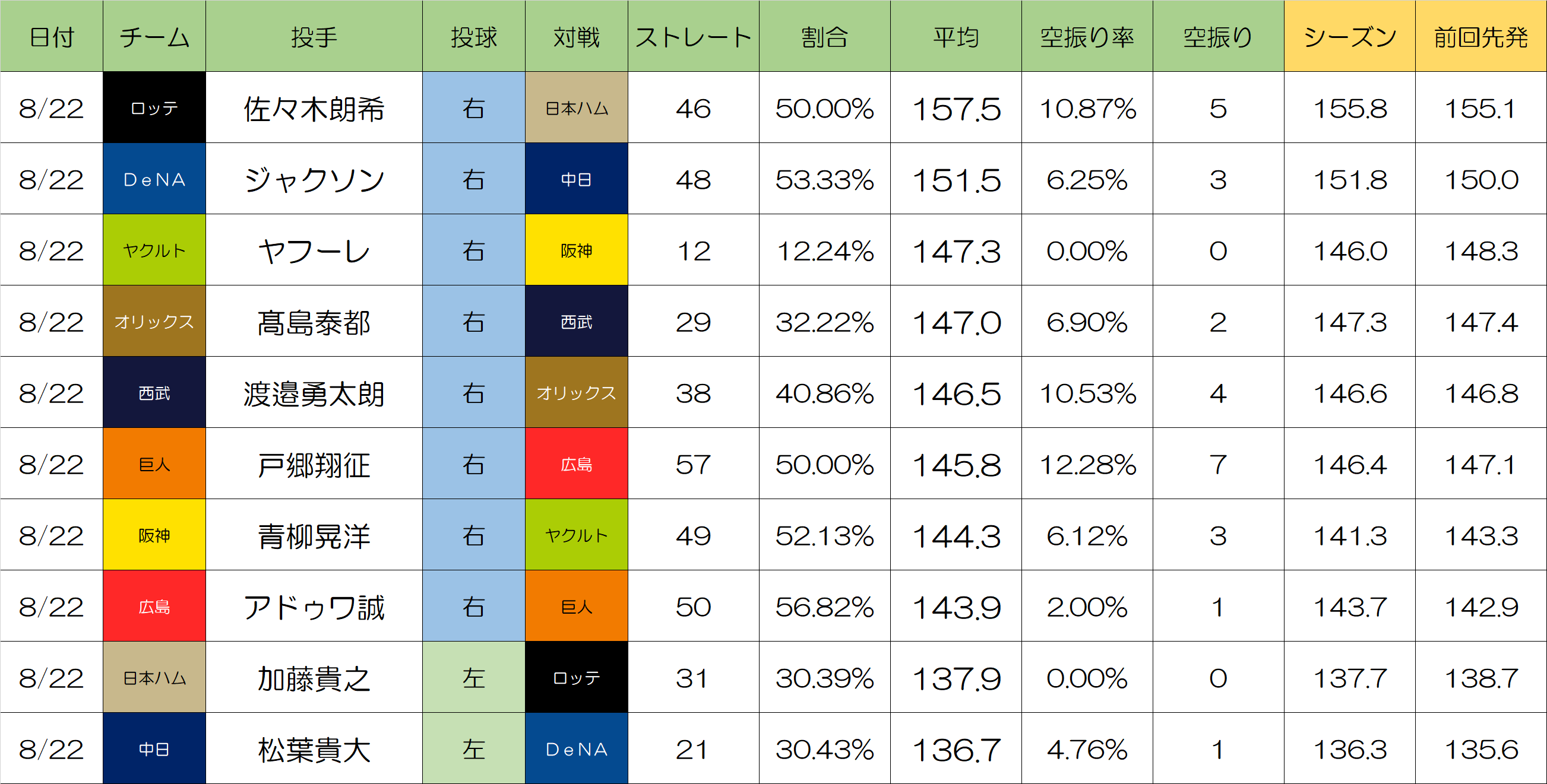Select the black ロッテ cell in チーム column
Image resolution: width=1547 pixels, height=784 pixels.
(x=154, y=109)
